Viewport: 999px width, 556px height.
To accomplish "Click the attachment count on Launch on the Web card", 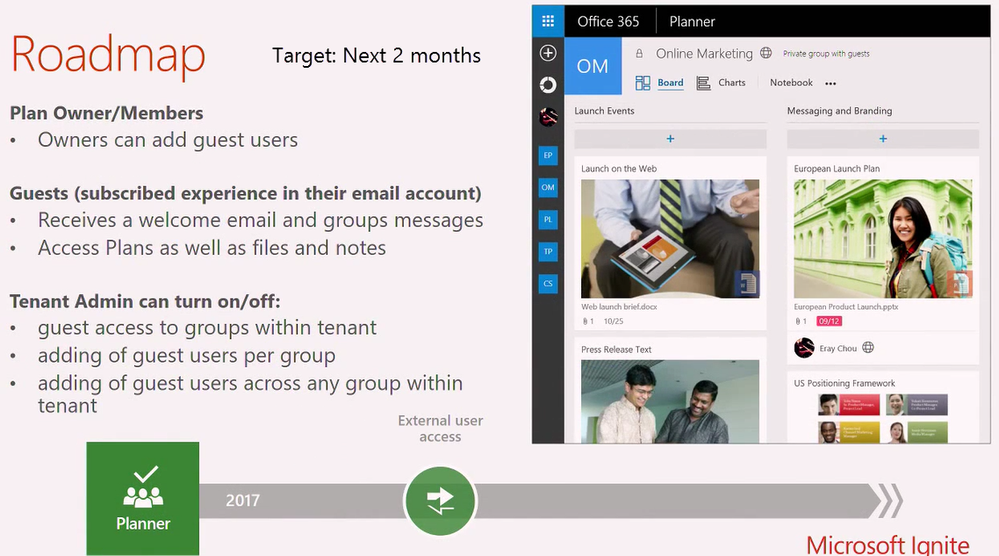I will [588, 322].
